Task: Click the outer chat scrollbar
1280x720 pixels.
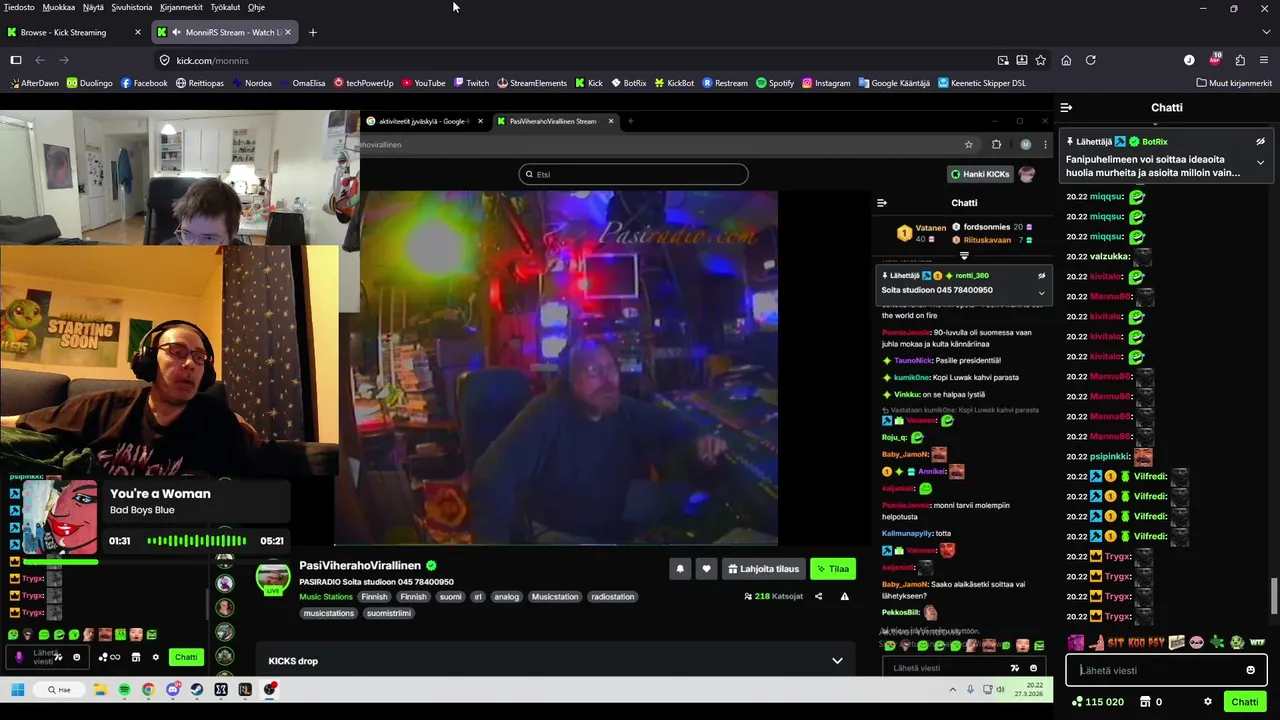Action: (1273, 596)
